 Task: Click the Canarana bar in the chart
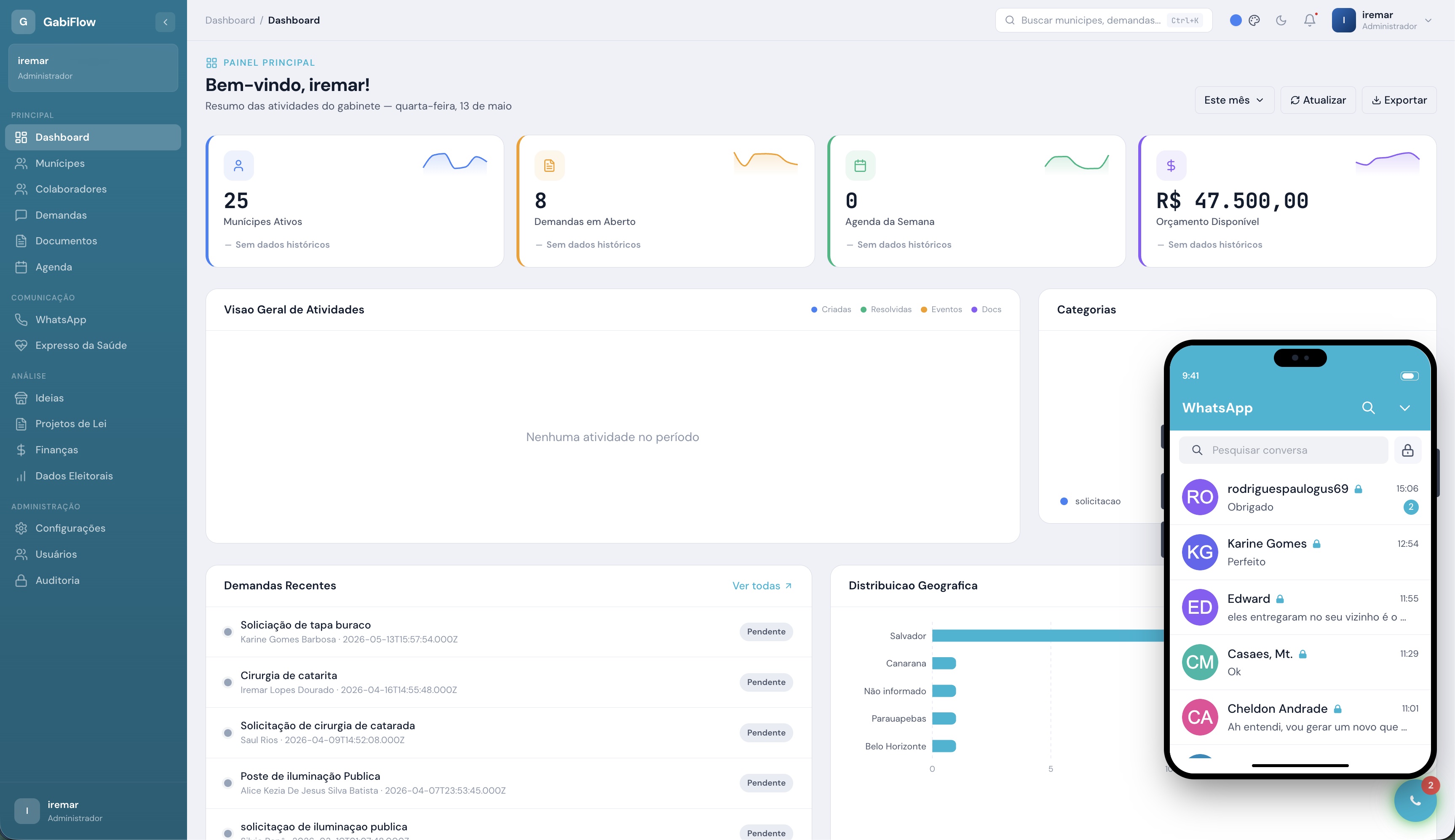point(944,663)
